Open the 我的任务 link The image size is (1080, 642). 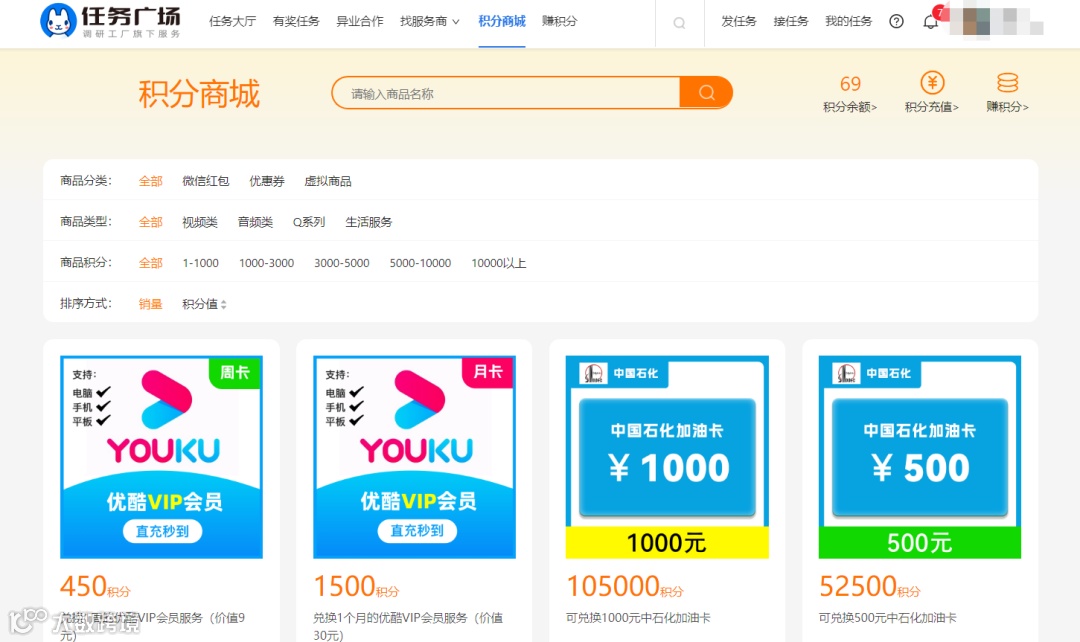tap(849, 21)
